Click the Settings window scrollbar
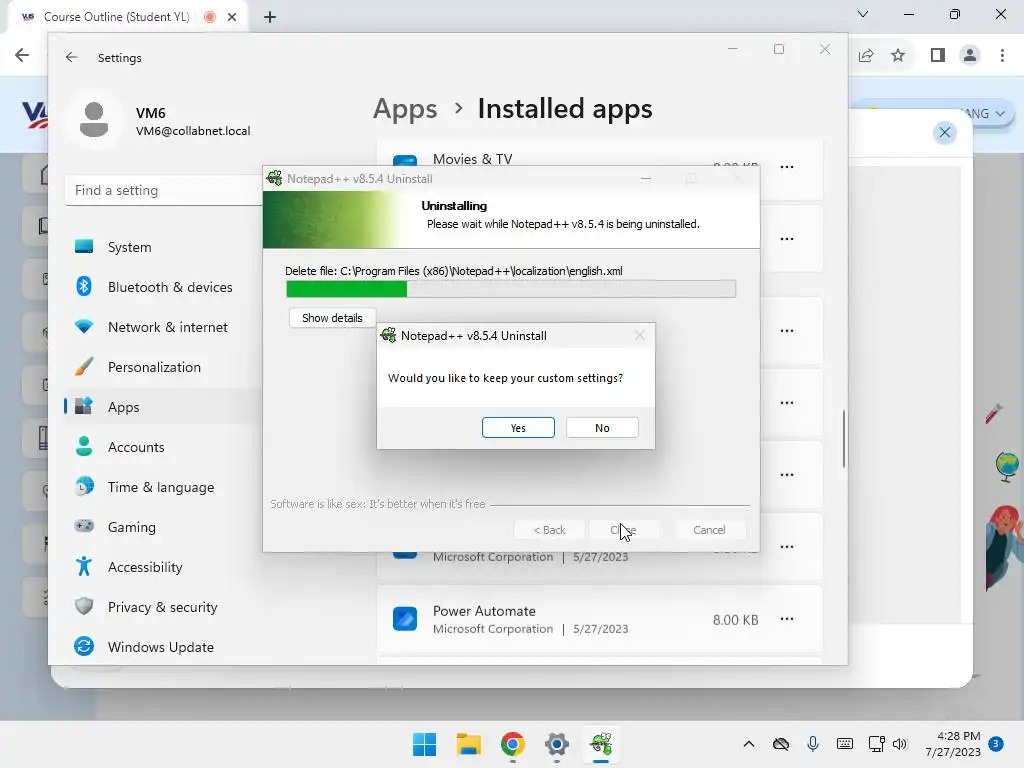This screenshot has height=768, width=1024. [844, 439]
